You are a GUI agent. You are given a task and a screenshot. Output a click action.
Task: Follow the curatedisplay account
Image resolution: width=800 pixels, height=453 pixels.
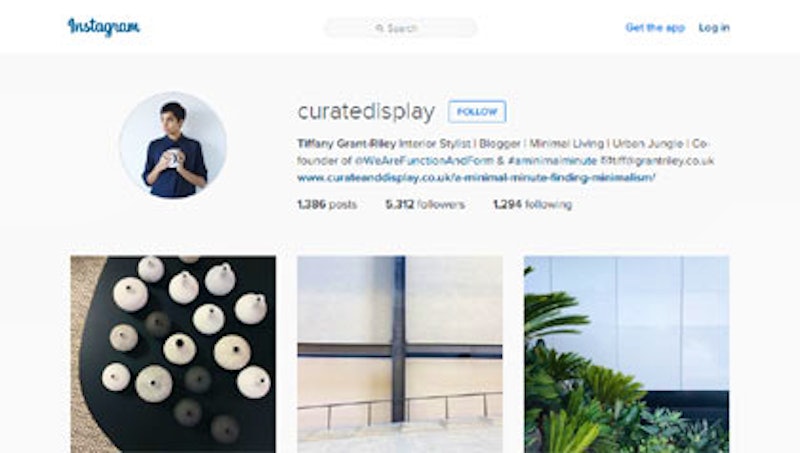tap(477, 112)
